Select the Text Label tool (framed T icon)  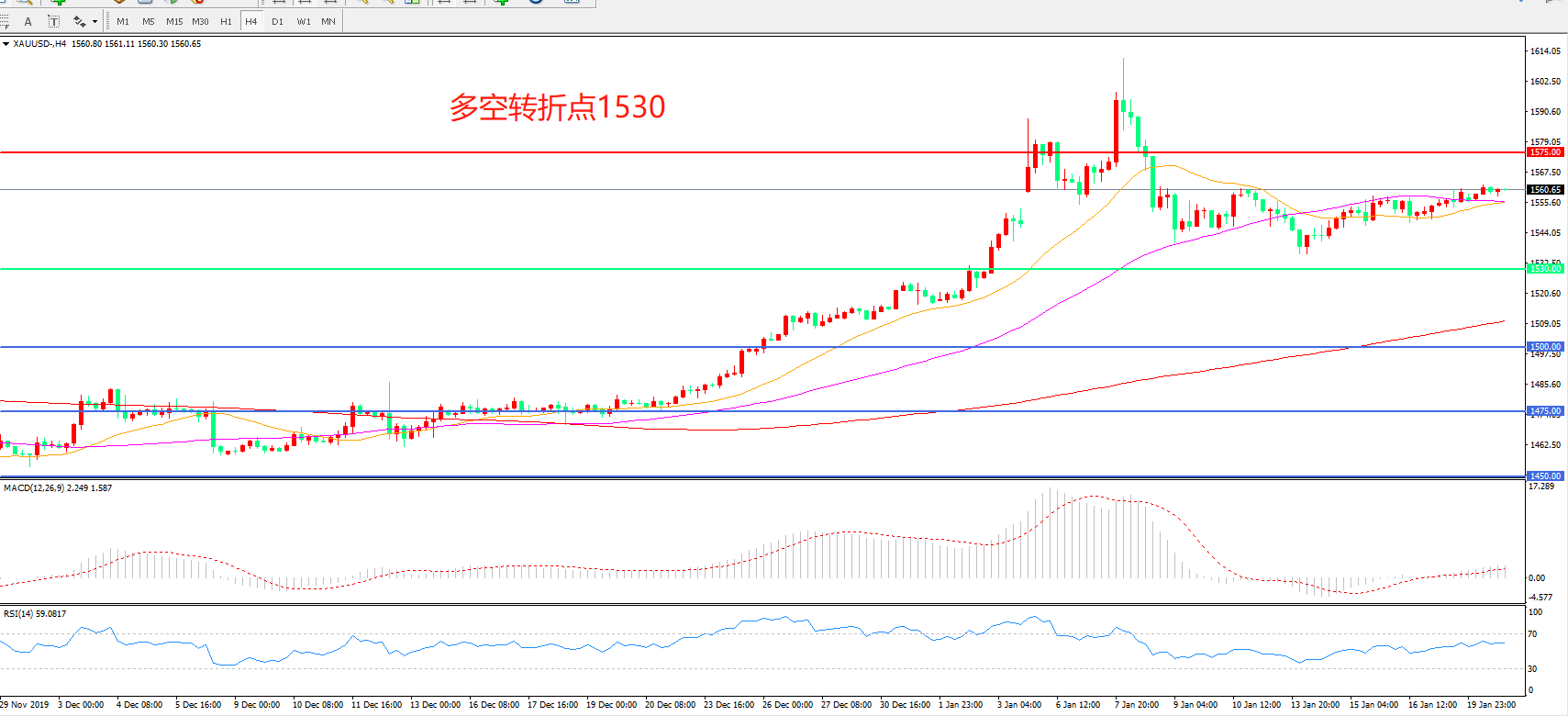point(54,21)
